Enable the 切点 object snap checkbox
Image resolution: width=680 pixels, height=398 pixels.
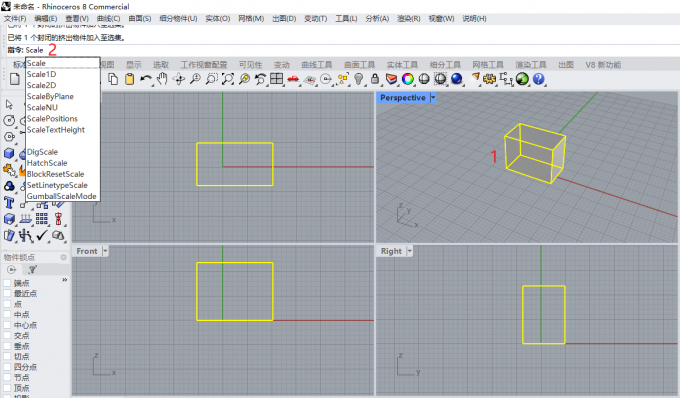7,356
